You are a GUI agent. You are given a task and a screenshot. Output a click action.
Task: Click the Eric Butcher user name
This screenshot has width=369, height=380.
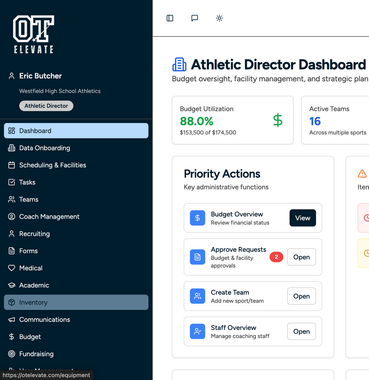click(x=40, y=76)
